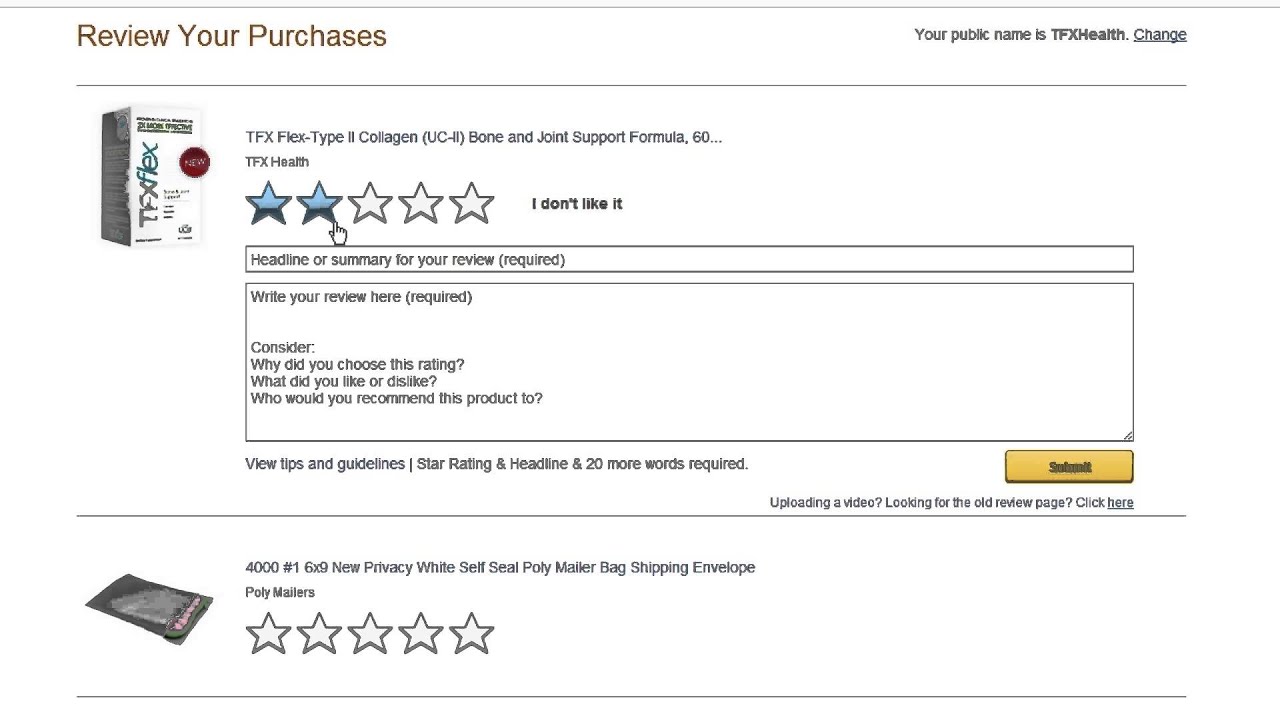Rate TFX Flex four stars
Viewport: 1280px width, 720px height.
(421, 203)
